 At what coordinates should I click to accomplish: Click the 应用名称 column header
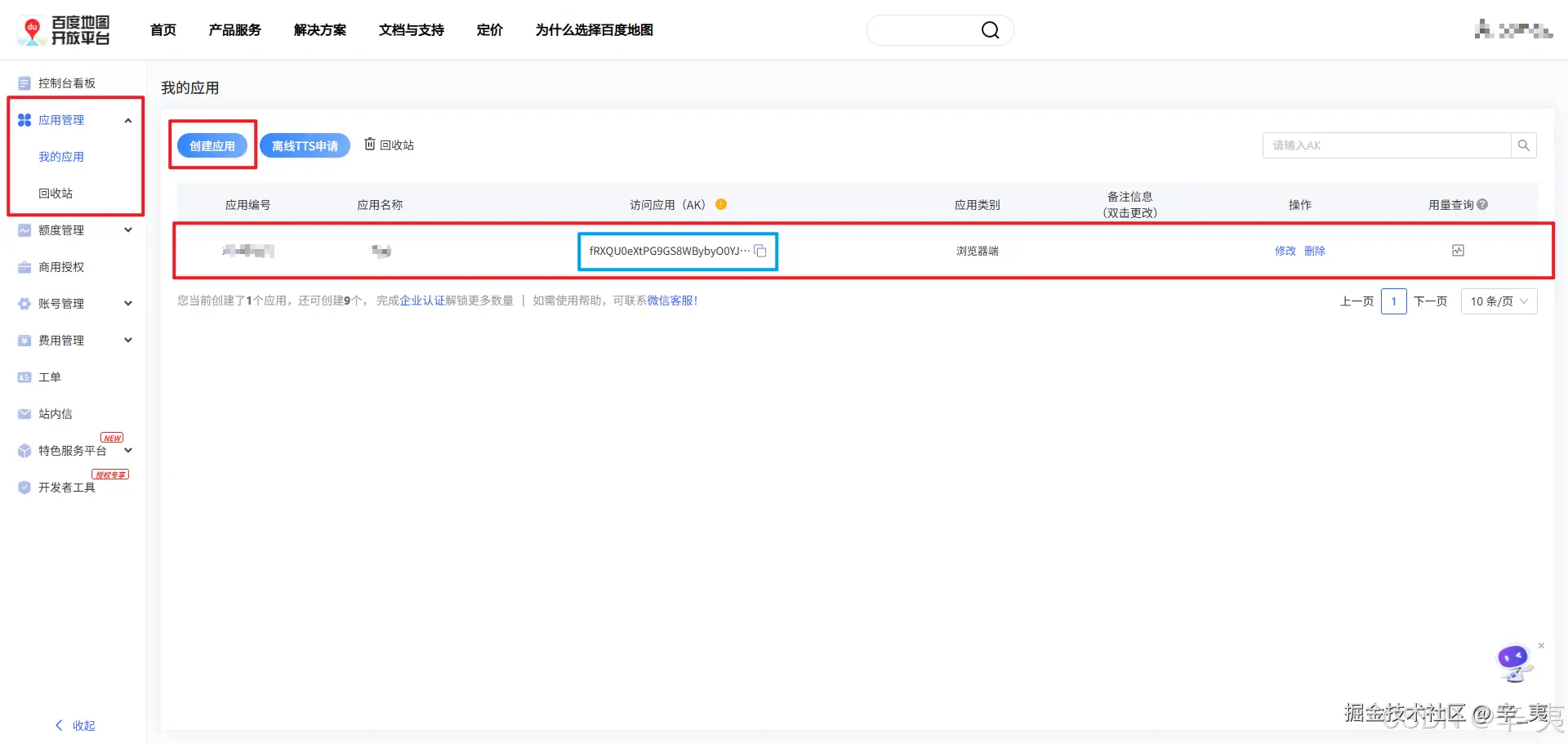[x=380, y=205]
